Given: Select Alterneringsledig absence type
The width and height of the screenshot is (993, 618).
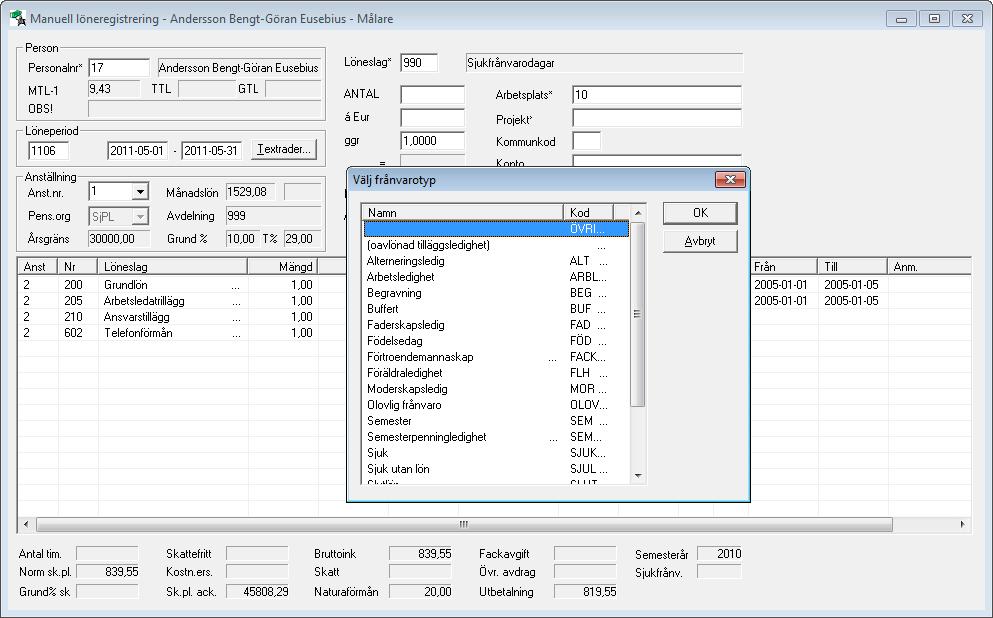Looking at the screenshot, I should coord(496,261).
